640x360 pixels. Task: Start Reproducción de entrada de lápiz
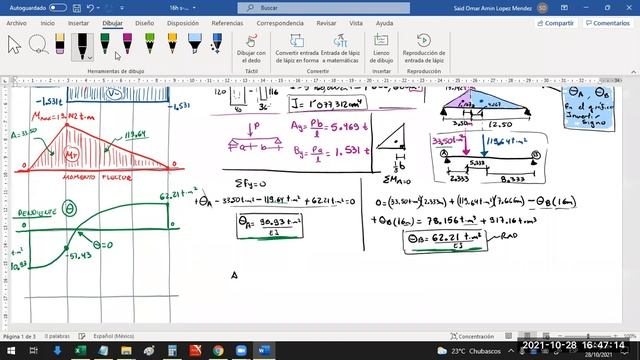424,48
